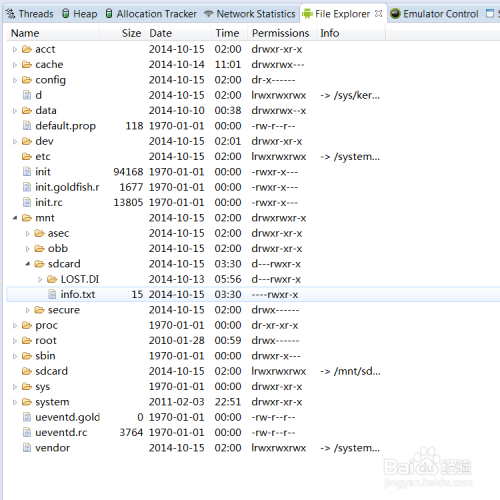Click the default.prop file icon
Image resolution: width=500 pixels, height=500 pixels.
27,126
